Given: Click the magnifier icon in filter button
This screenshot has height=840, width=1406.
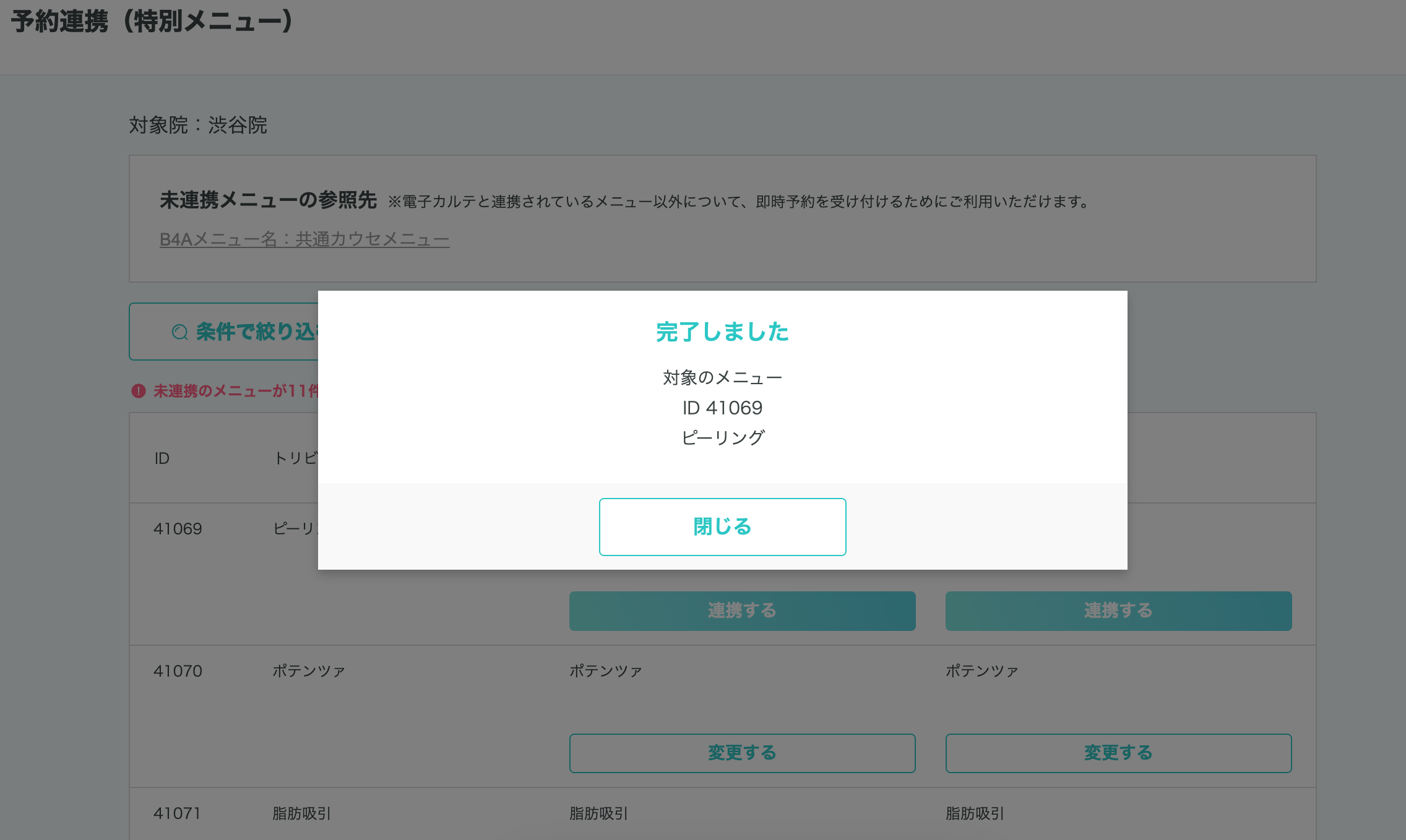Looking at the screenshot, I should [179, 332].
